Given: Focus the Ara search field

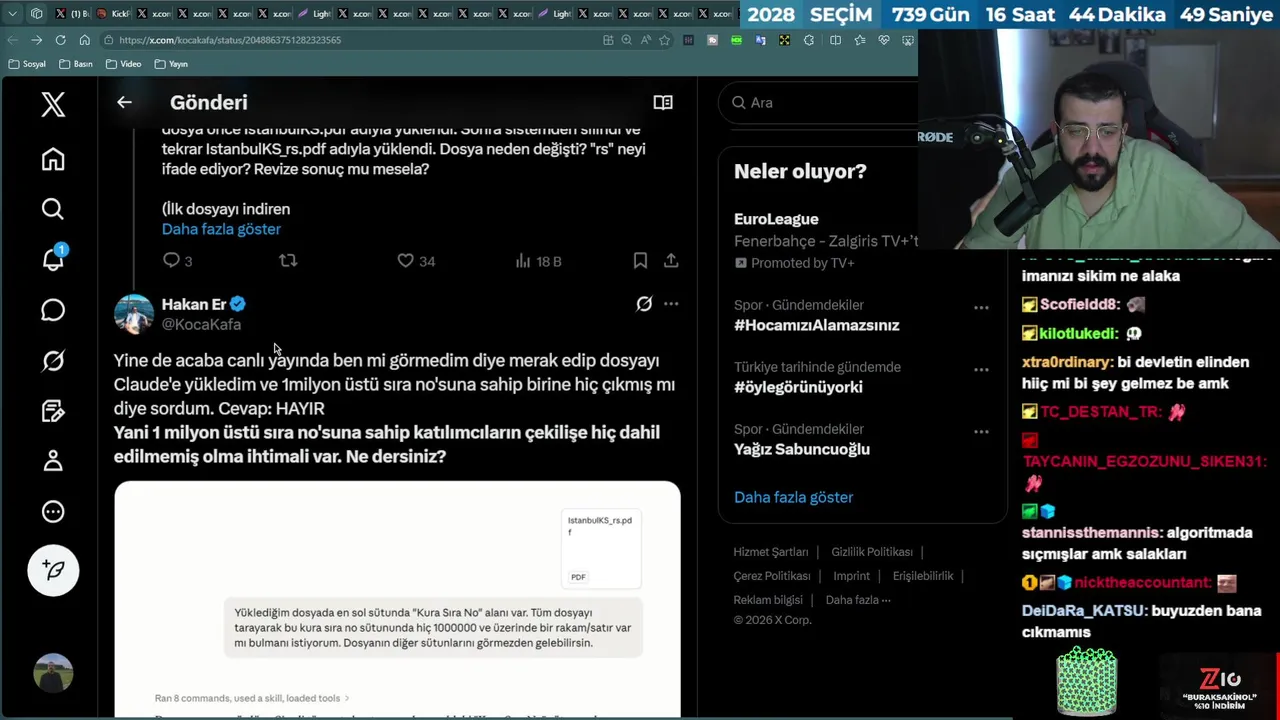Looking at the screenshot, I should (x=822, y=102).
